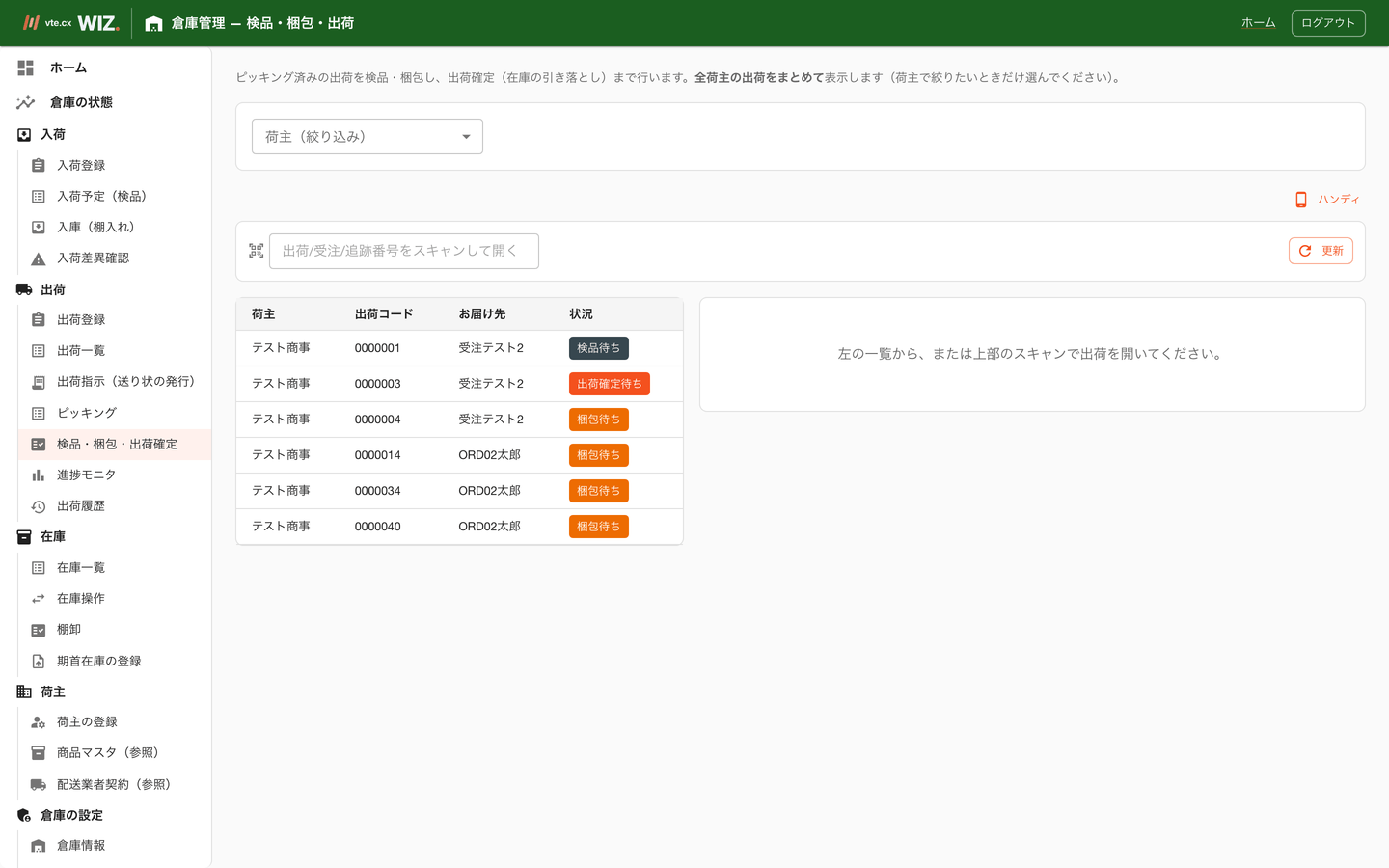Viewport: 1389px width, 868px height.
Task: Click the 状況 column header
Action: coord(581,314)
